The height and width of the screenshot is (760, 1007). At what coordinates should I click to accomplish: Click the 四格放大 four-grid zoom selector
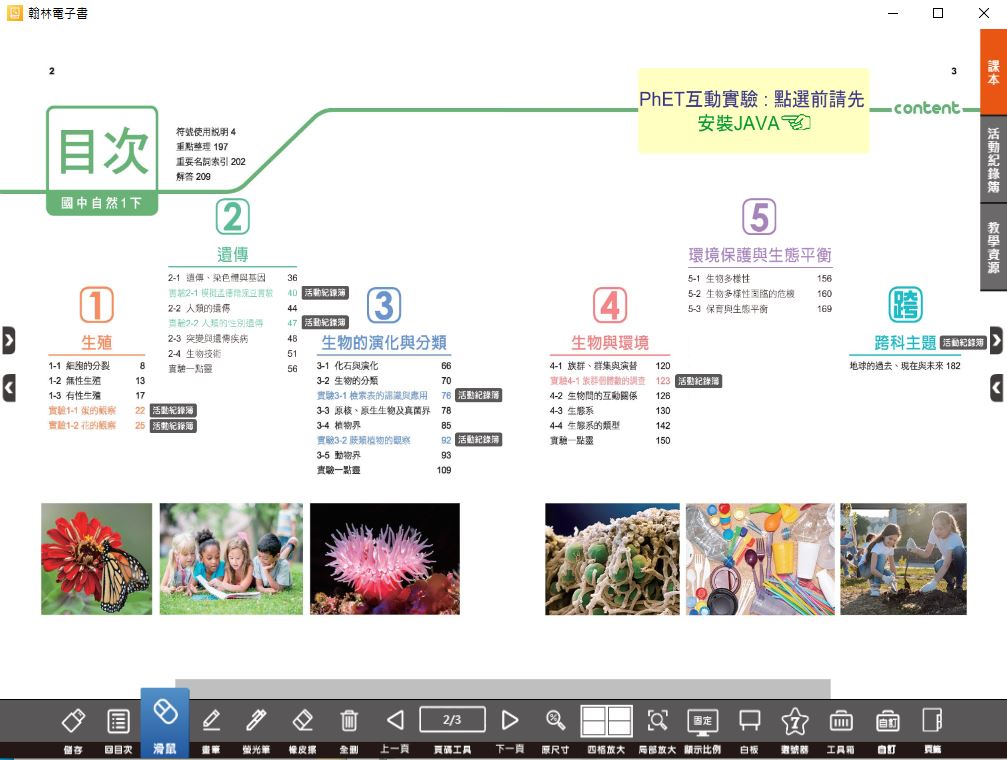point(607,720)
